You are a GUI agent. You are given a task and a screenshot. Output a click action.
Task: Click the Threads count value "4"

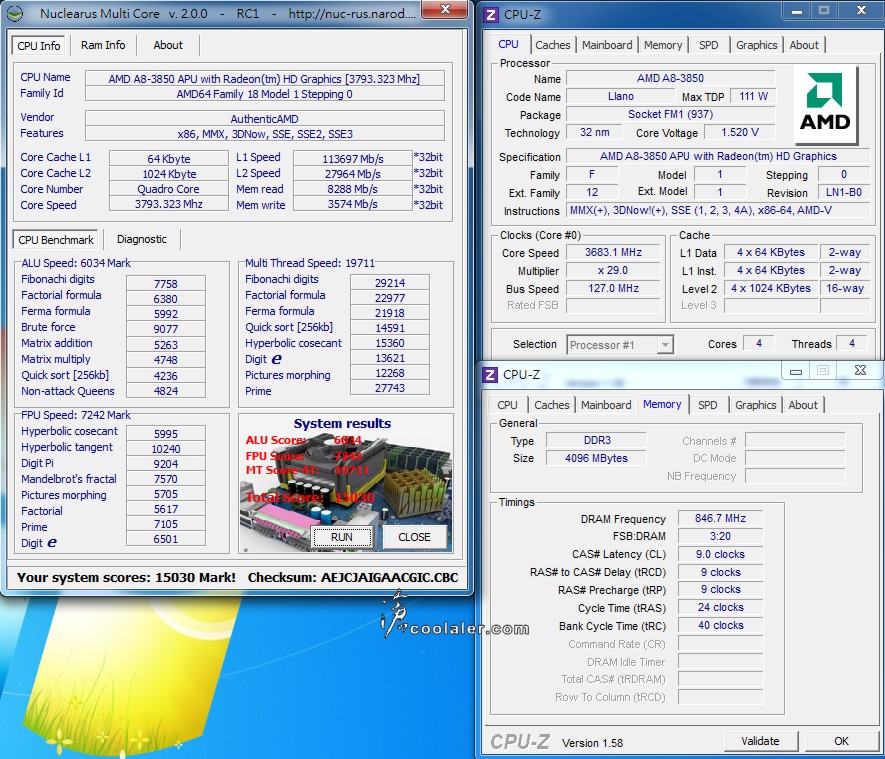[x=852, y=343]
